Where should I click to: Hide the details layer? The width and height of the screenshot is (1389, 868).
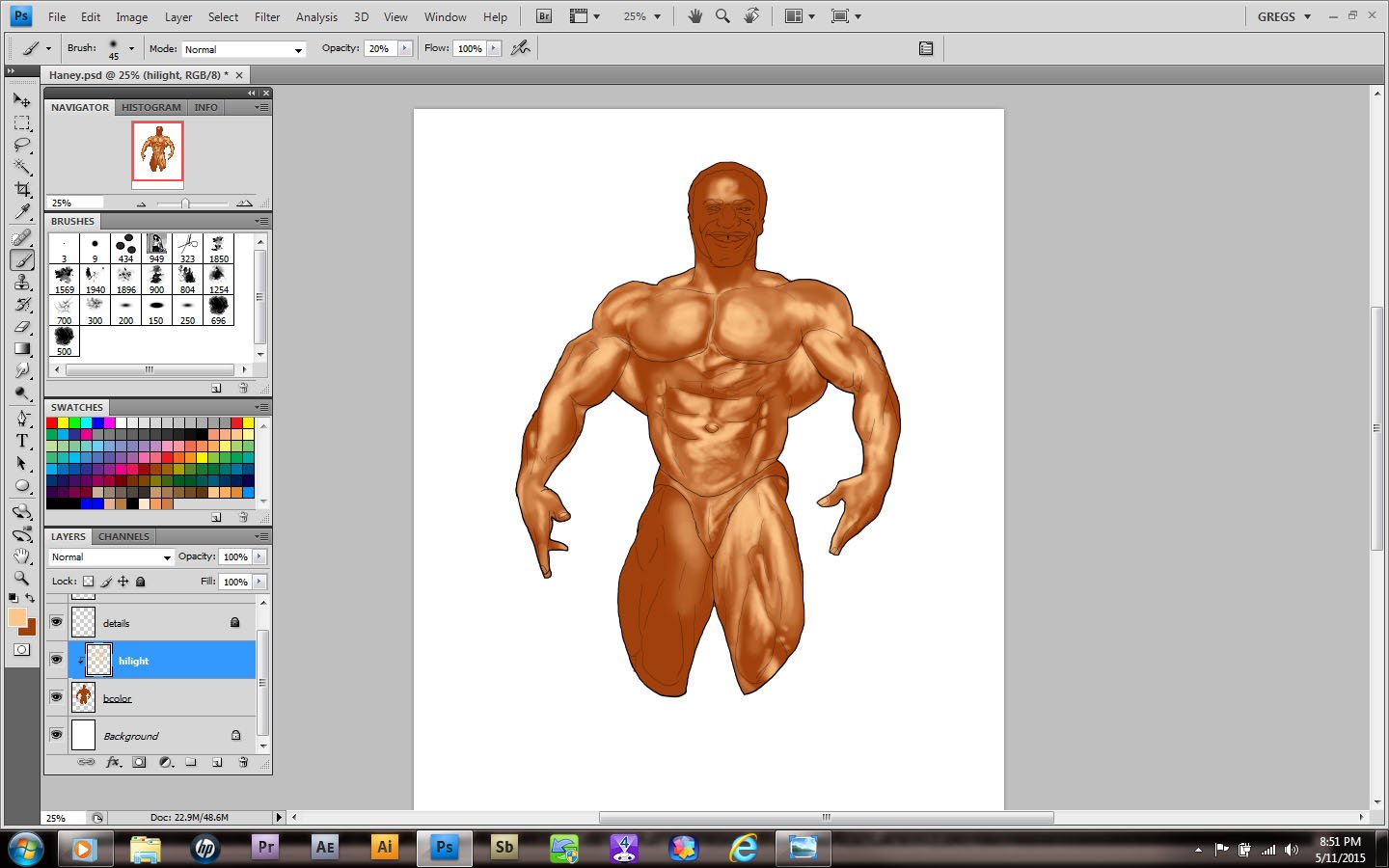pos(56,622)
